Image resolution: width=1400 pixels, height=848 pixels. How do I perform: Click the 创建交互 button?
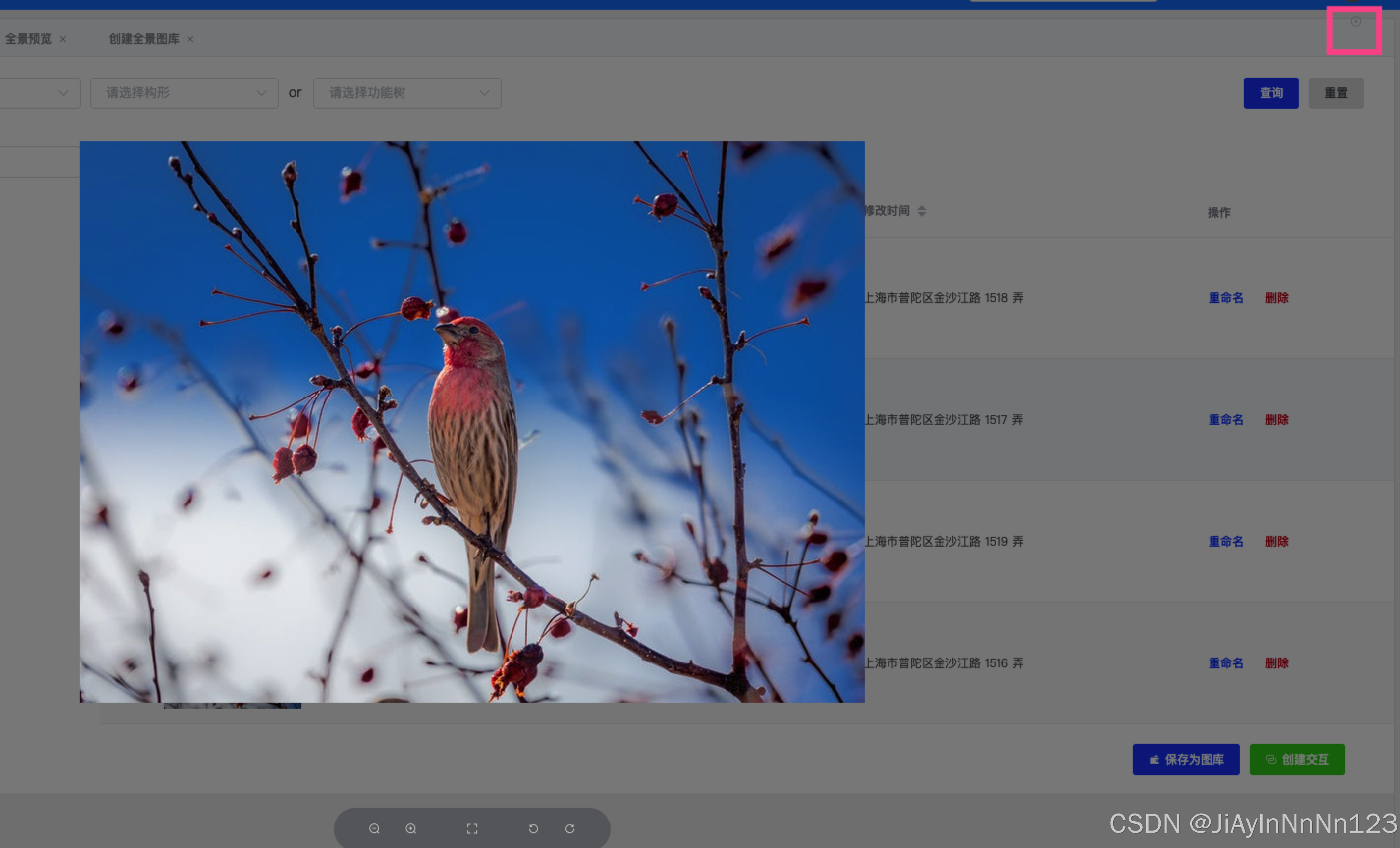click(1296, 759)
